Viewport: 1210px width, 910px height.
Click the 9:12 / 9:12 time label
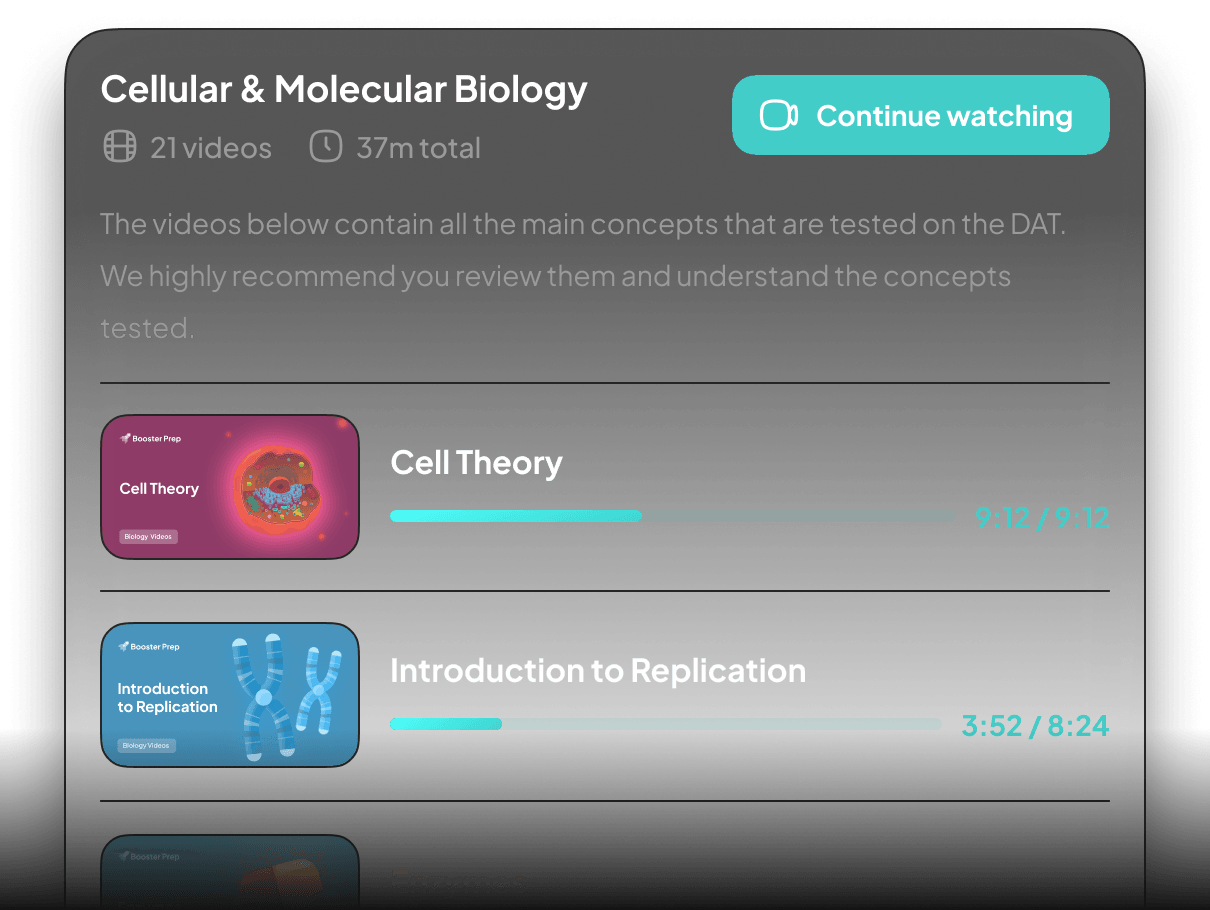coord(1042,518)
